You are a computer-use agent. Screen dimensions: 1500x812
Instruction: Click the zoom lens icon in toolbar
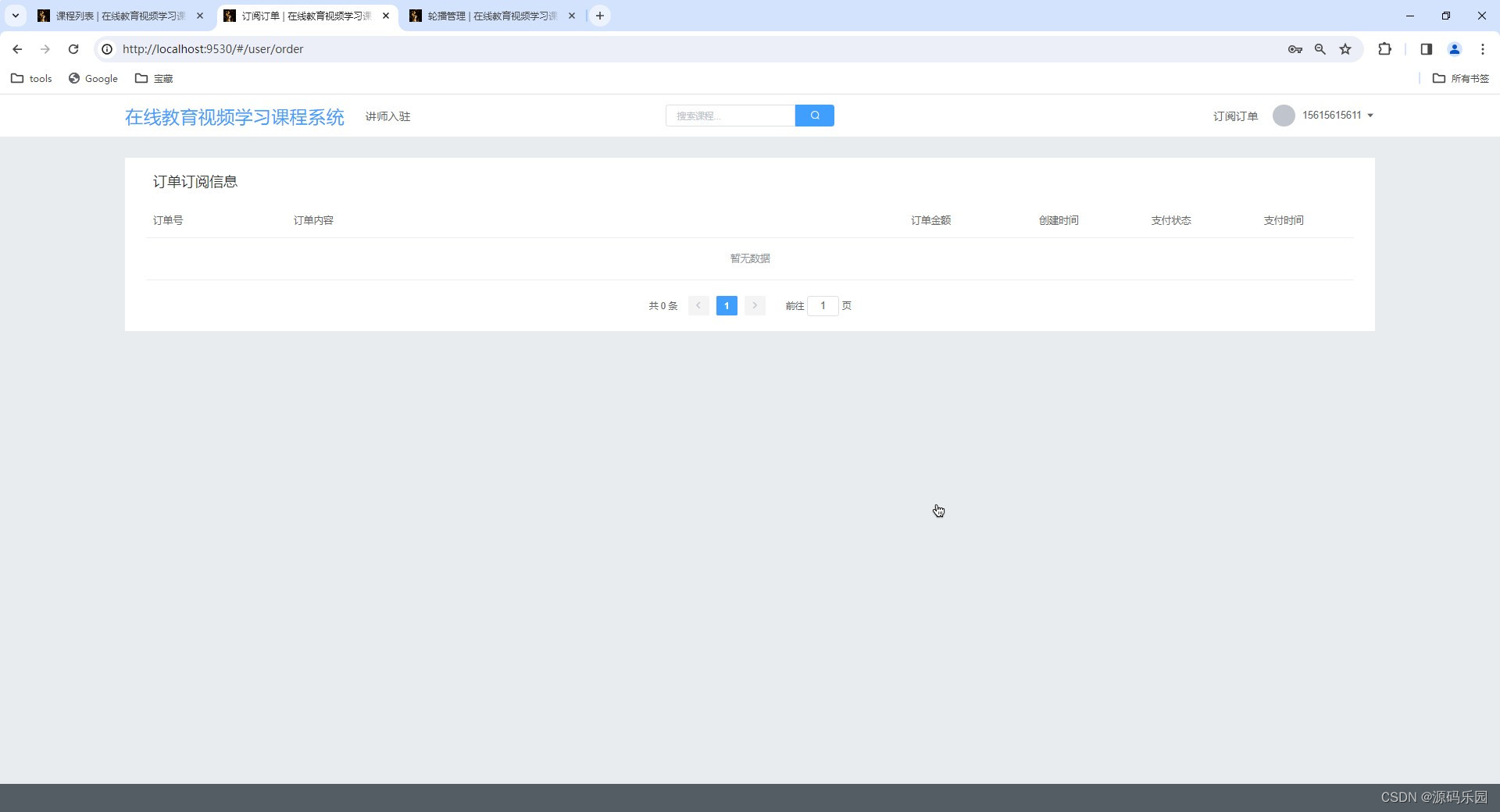point(1320,48)
